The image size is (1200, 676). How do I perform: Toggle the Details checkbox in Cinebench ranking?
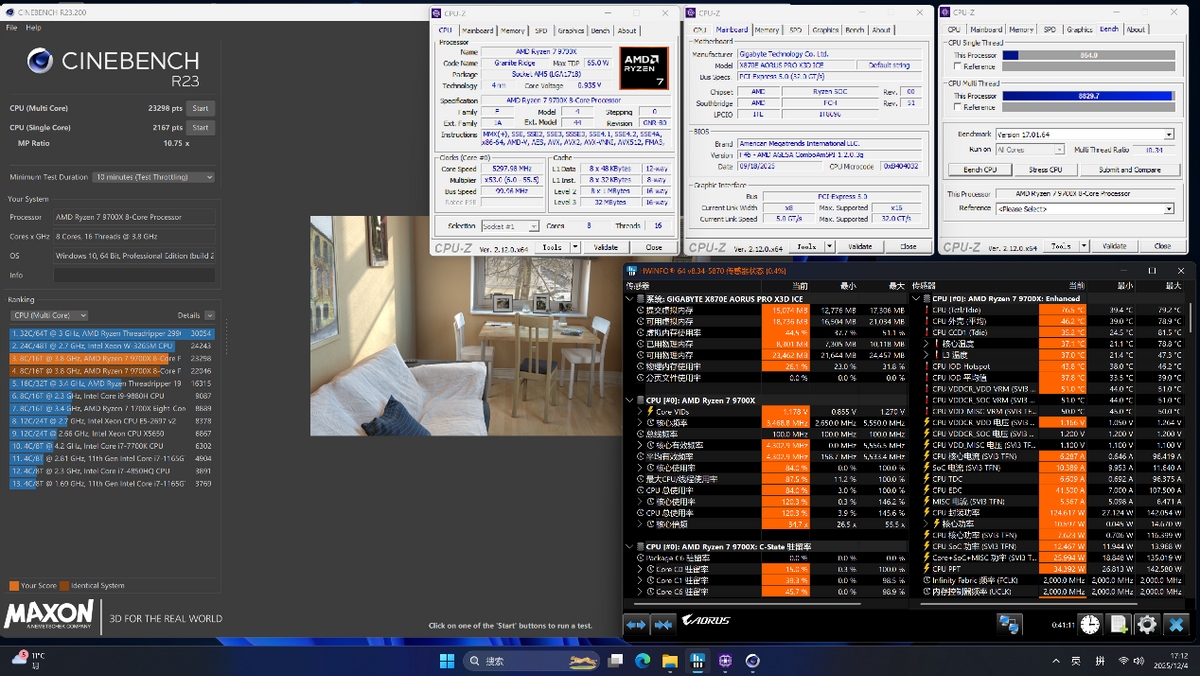(x=210, y=315)
